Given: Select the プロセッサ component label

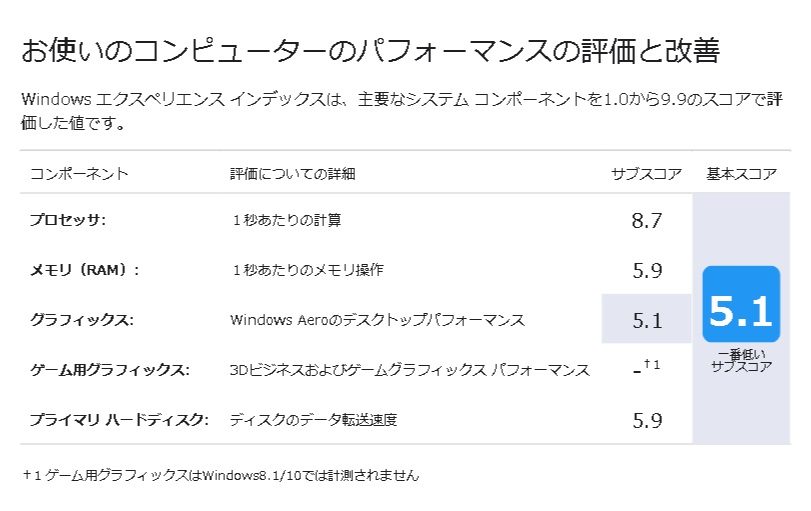Looking at the screenshot, I should pos(67,220).
